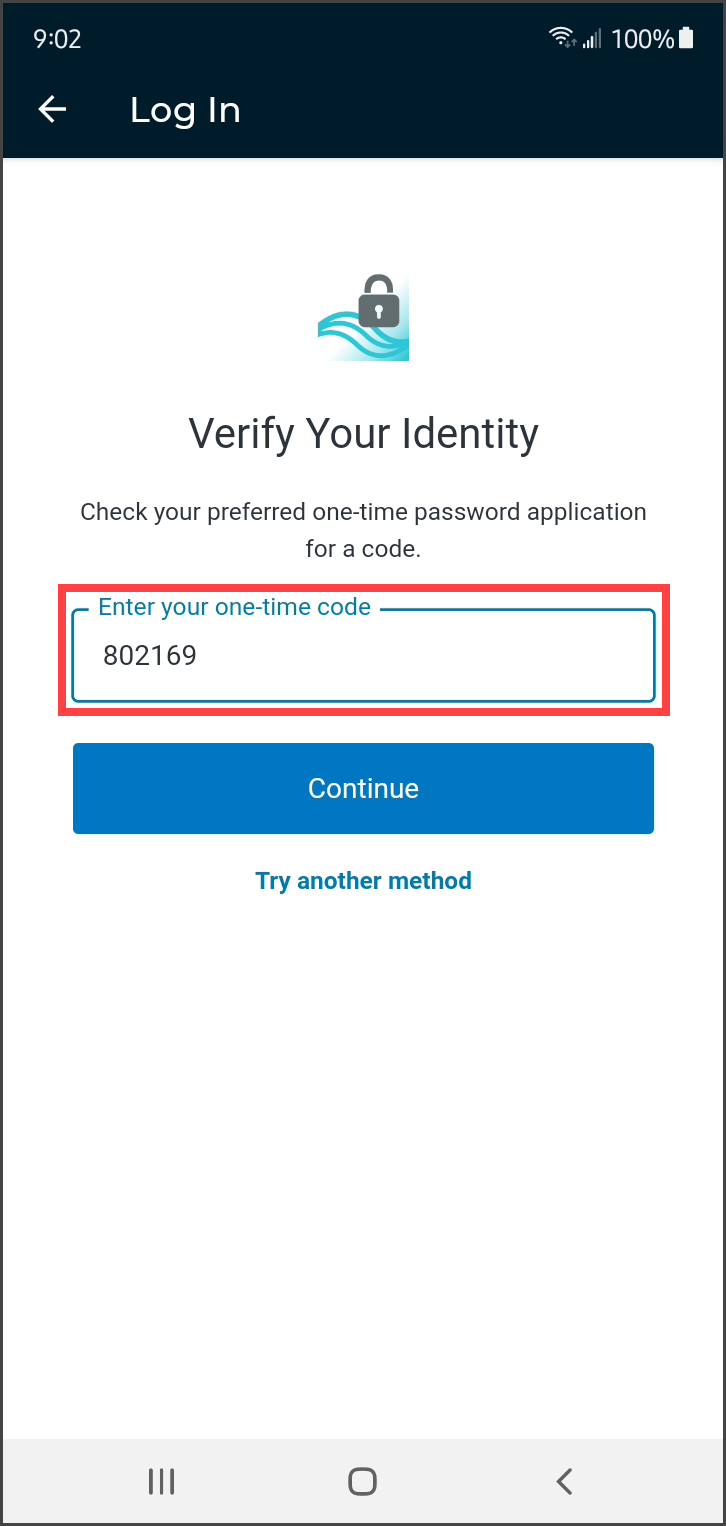This screenshot has height=1526, width=726.
Task: Tap the Log In header title
Action: pyautogui.click(x=185, y=110)
